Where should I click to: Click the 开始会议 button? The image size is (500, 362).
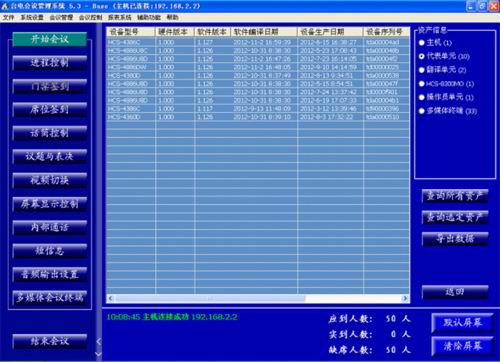click(x=50, y=39)
